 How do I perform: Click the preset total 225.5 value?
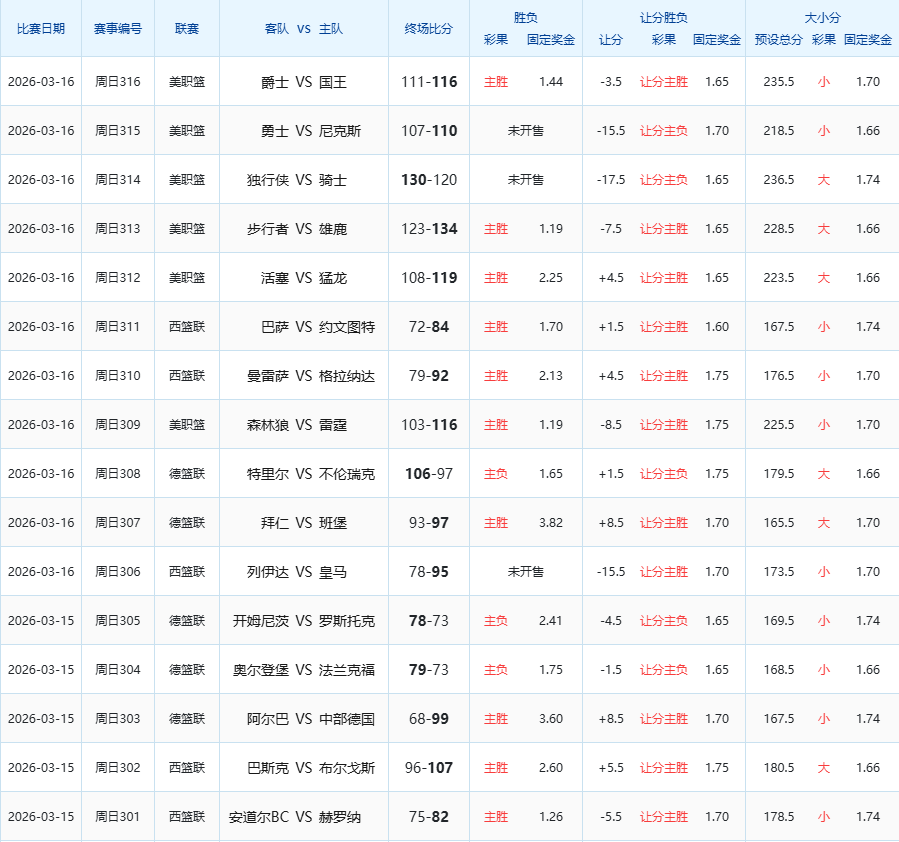[777, 425]
